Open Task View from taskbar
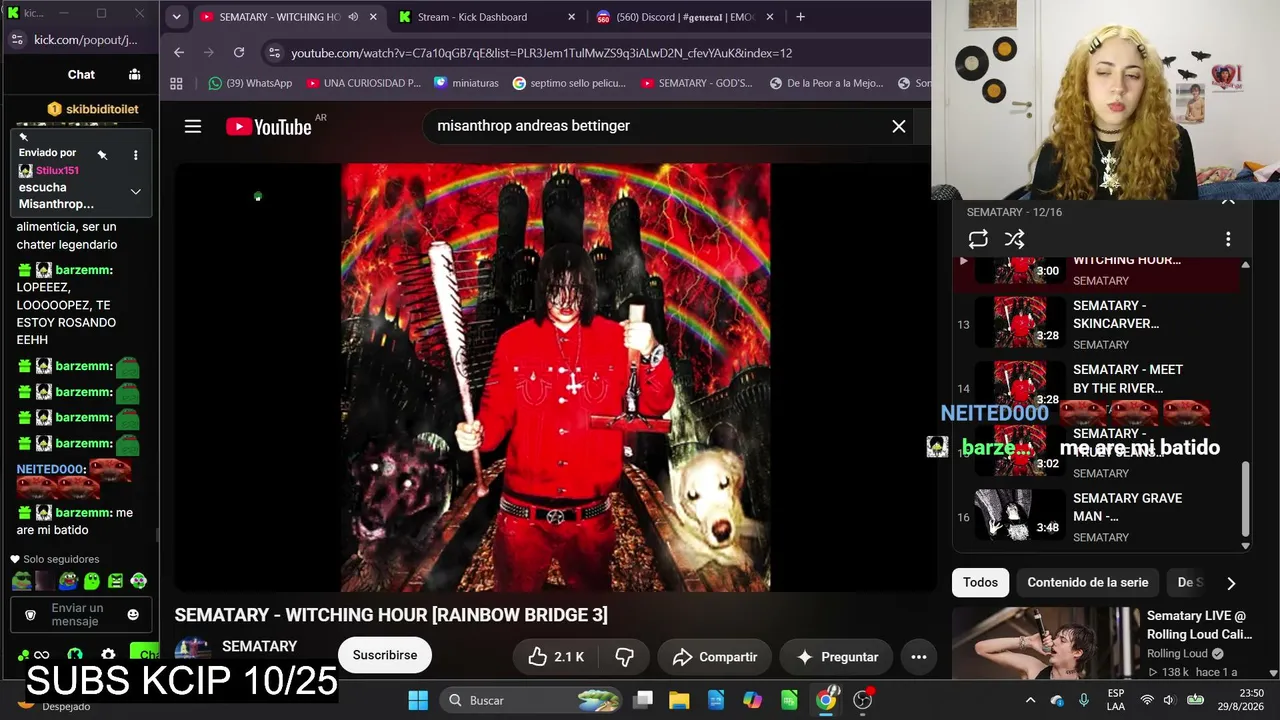 (643, 700)
